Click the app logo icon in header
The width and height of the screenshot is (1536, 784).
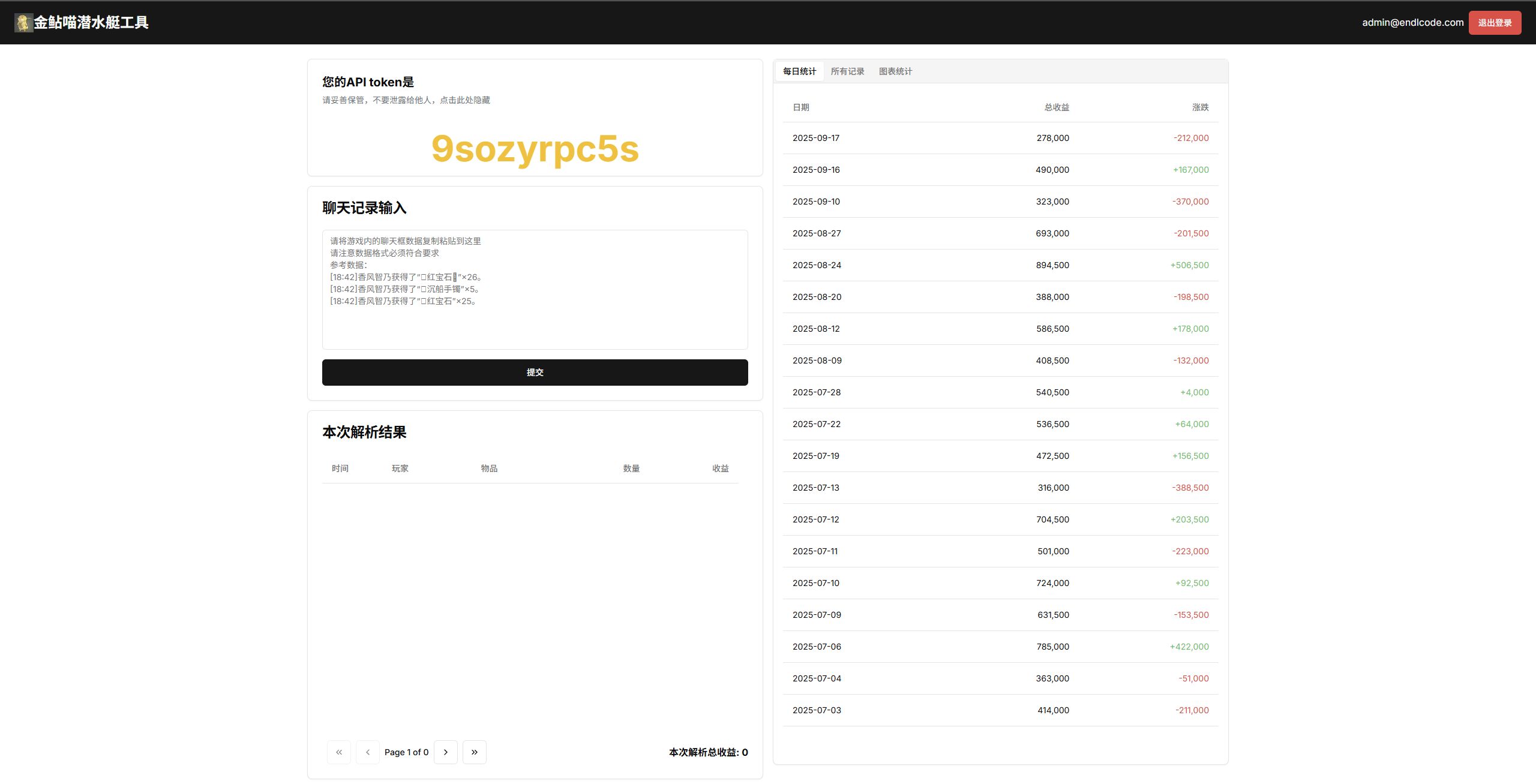point(23,23)
